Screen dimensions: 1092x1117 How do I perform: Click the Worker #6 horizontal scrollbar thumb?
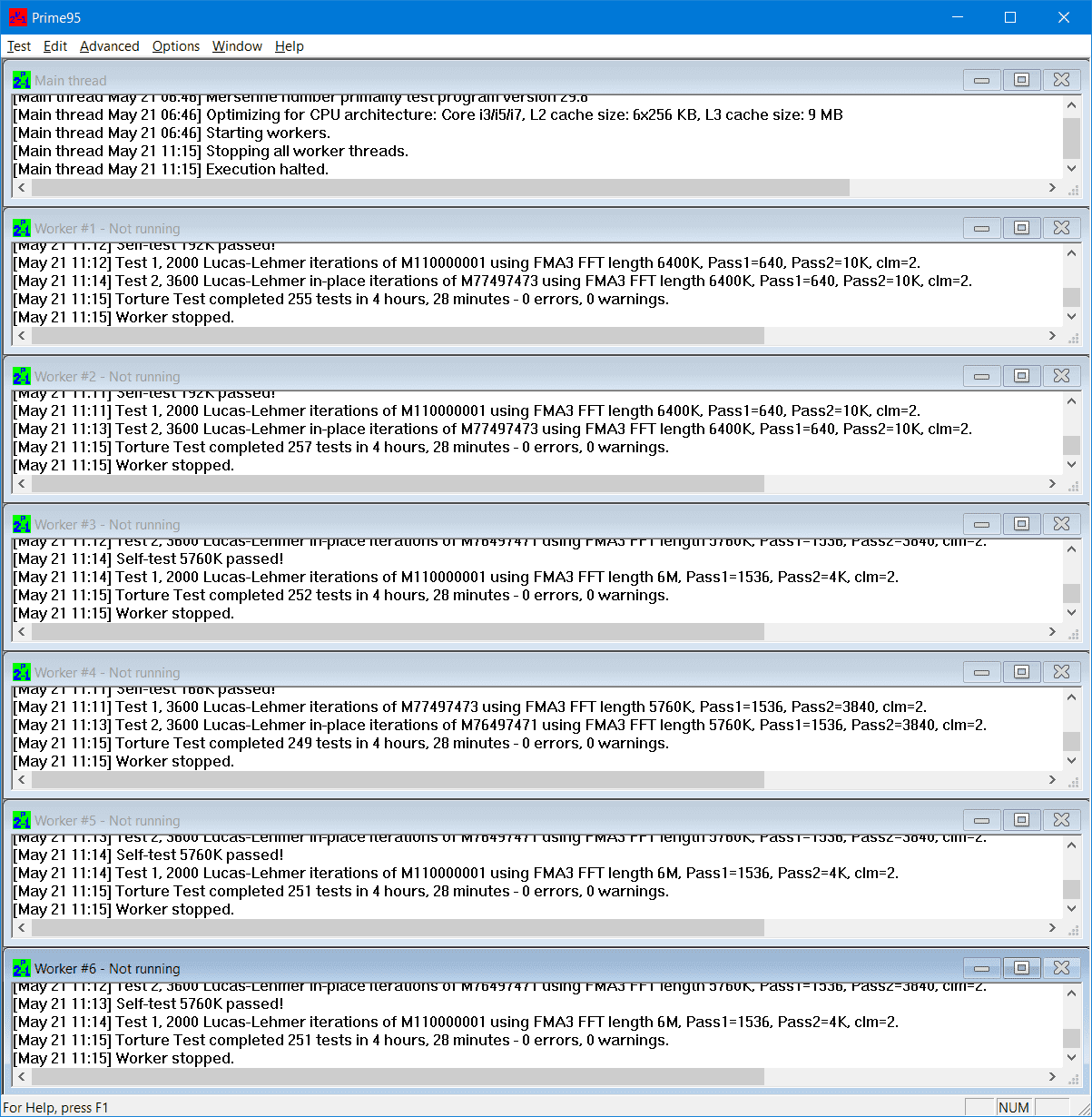pyautogui.click(x=398, y=1077)
